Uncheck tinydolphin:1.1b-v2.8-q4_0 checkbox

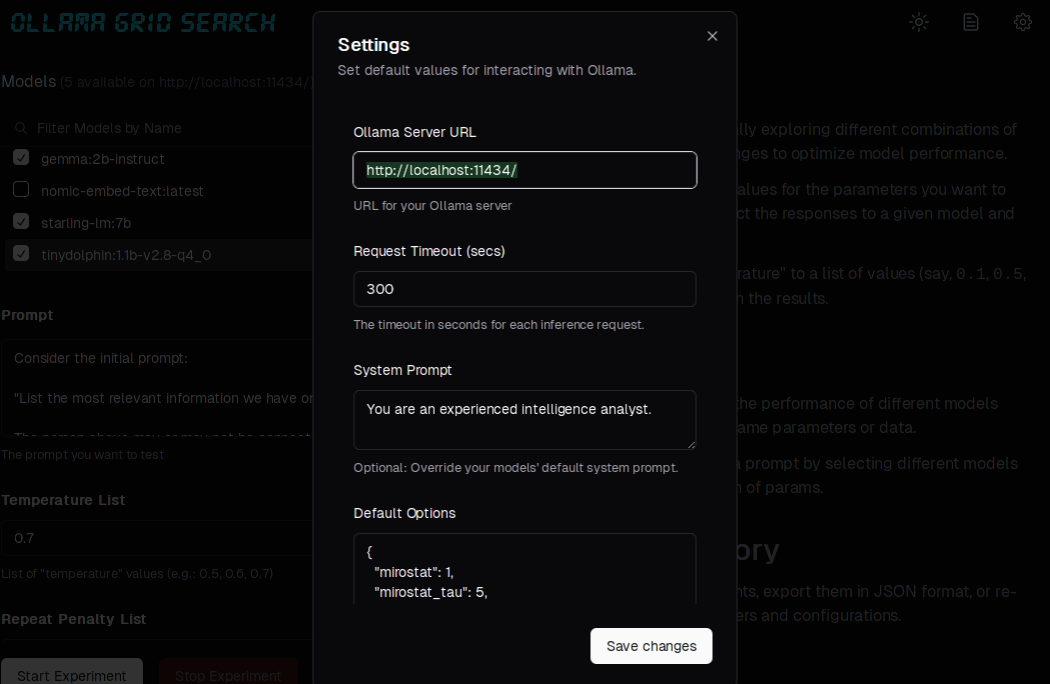21,254
